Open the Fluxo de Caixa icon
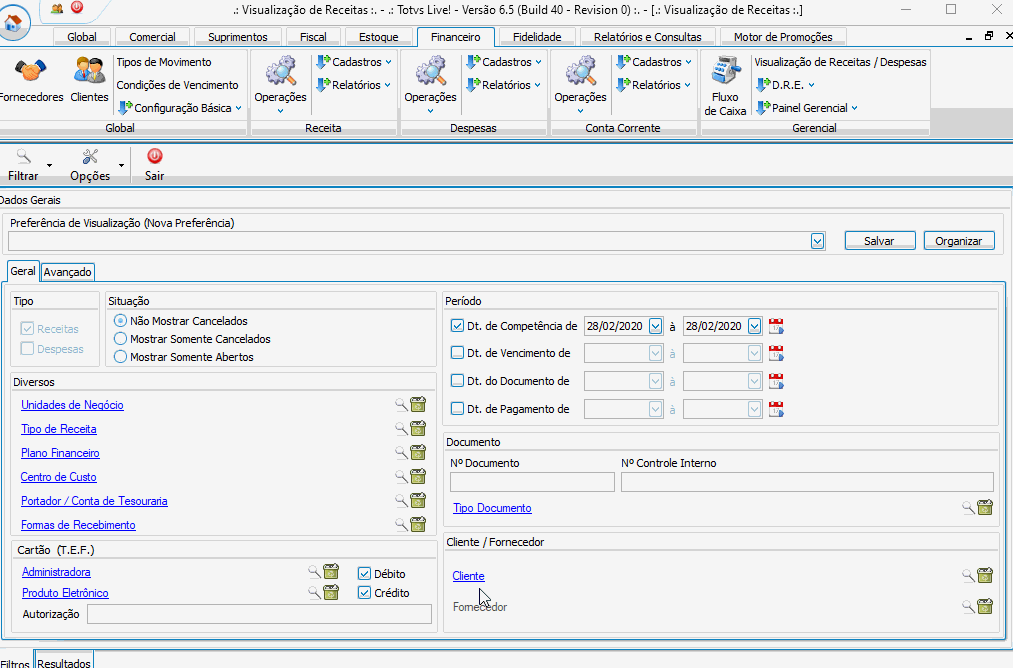1013x668 pixels. click(x=726, y=71)
